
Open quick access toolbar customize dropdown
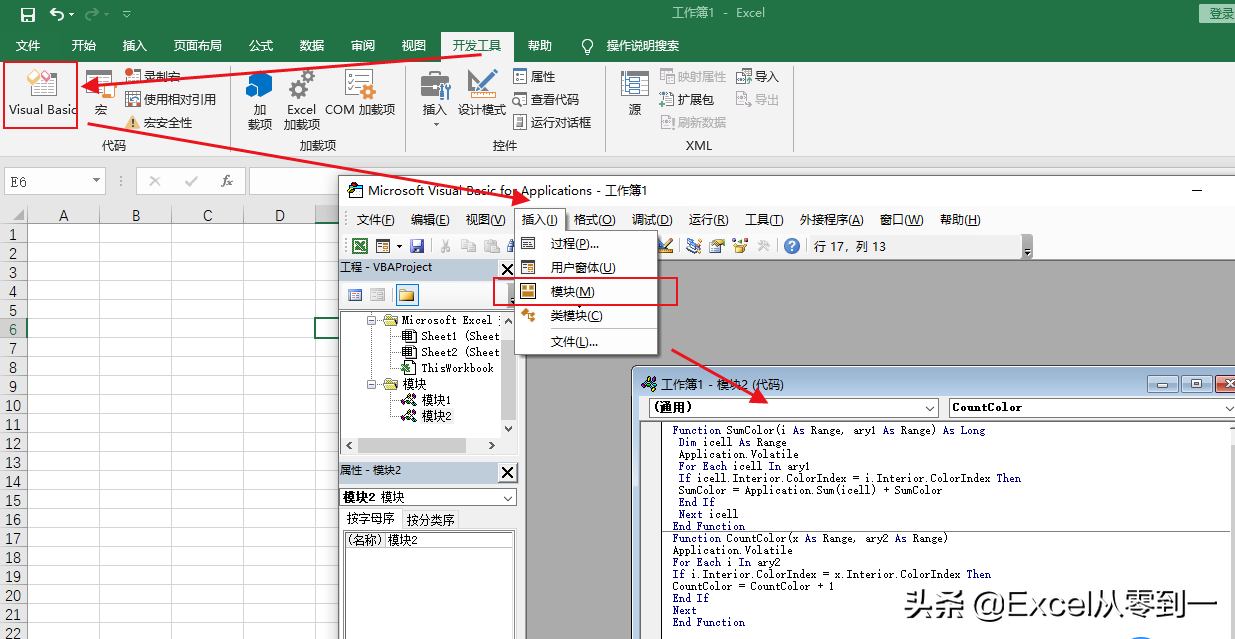click(126, 14)
